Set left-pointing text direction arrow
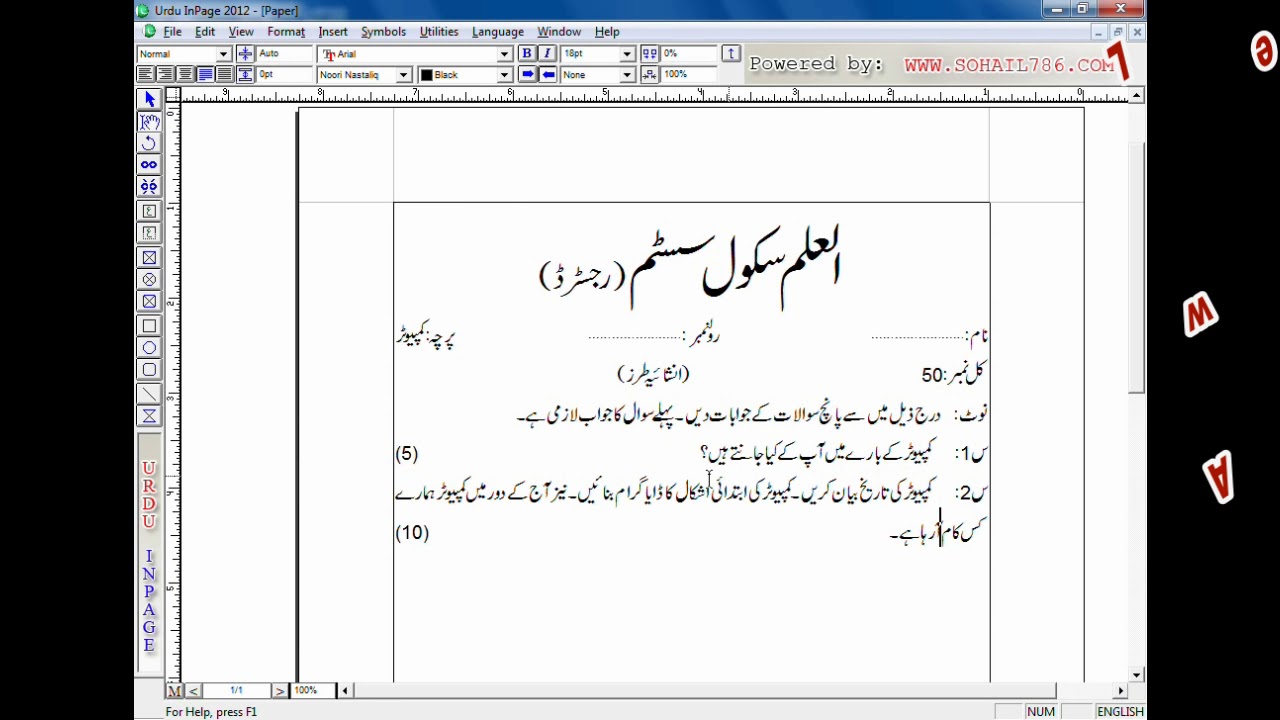The image size is (1280, 720). (x=547, y=75)
